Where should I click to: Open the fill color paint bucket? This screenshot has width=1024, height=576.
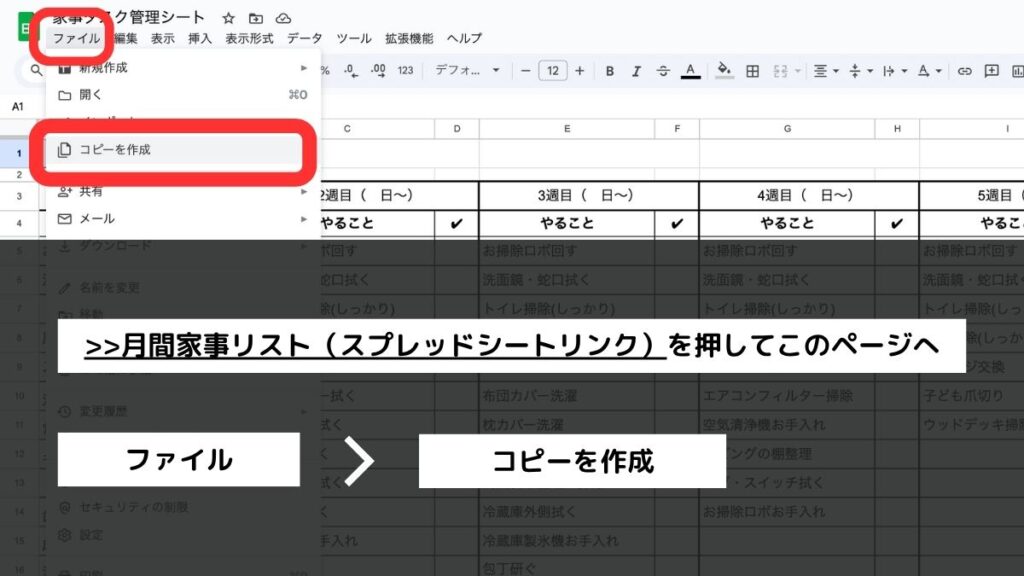724,71
